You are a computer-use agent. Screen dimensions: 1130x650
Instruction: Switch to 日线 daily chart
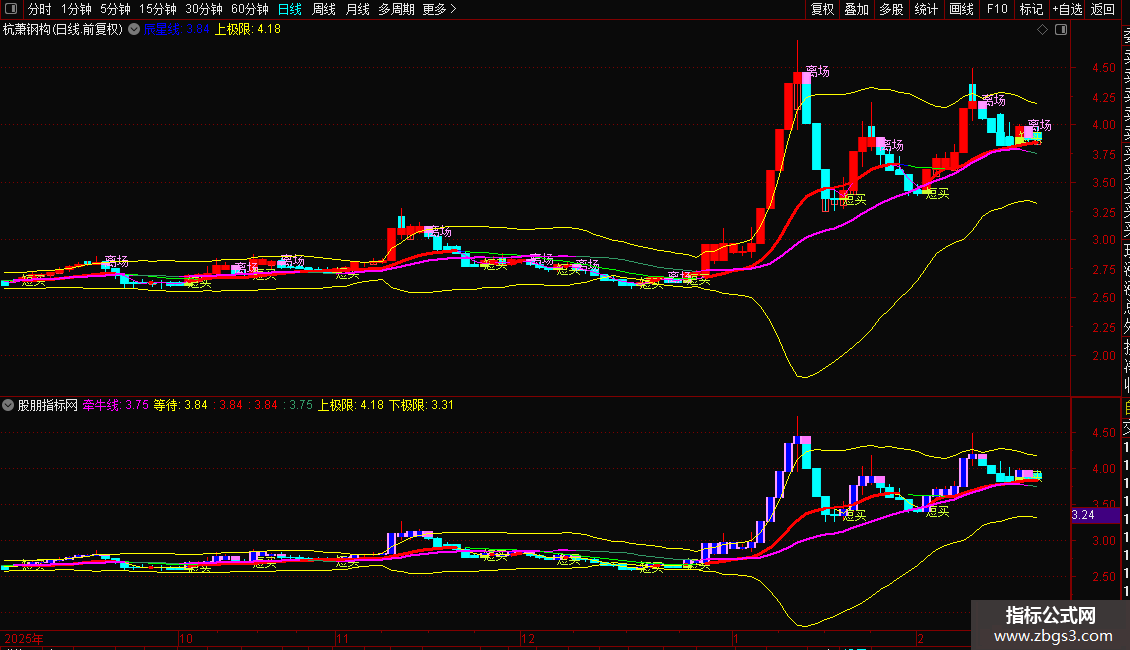point(290,9)
